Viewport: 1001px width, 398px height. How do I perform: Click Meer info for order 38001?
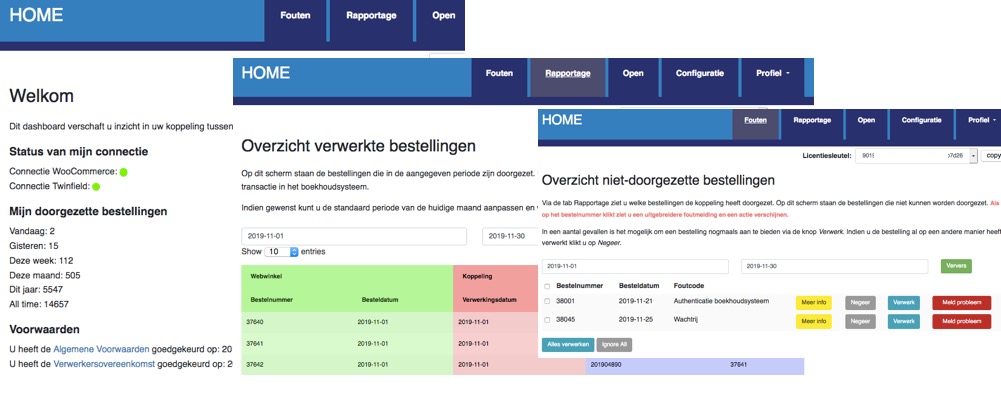813,303
